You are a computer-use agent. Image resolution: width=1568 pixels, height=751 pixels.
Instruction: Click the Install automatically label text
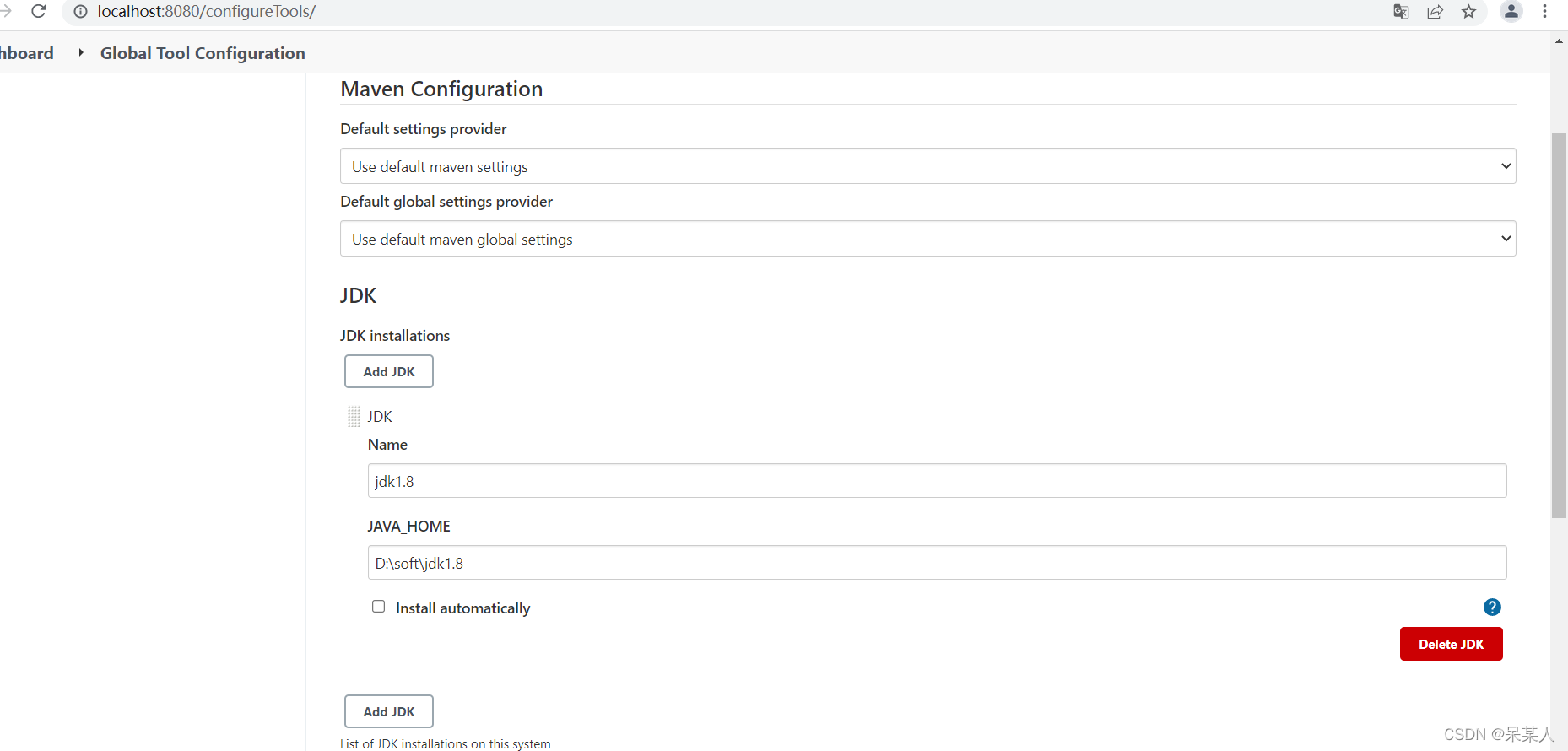click(463, 608)
